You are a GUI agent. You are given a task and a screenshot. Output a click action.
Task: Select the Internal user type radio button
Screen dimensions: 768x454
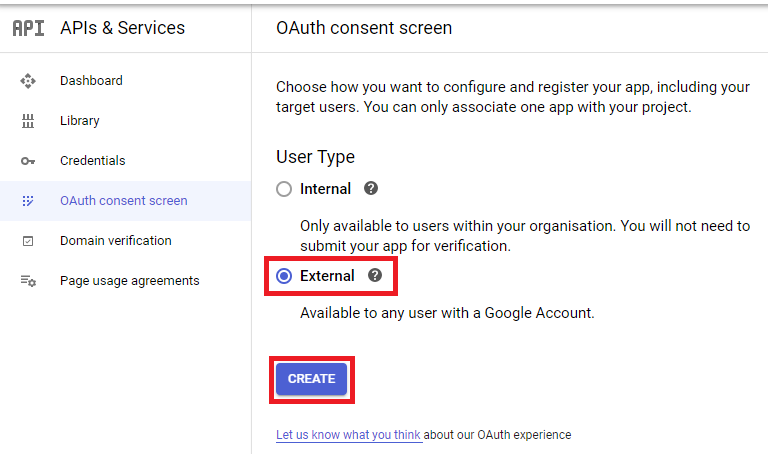(284, 189)
